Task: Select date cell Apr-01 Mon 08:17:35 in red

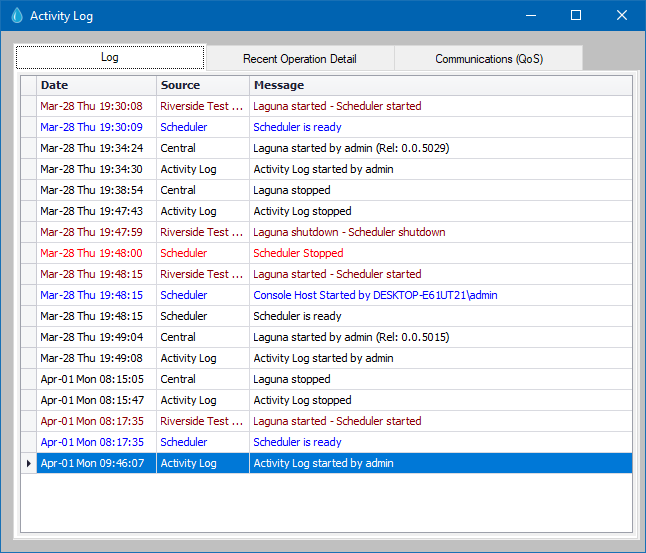Action: [96, 422]
